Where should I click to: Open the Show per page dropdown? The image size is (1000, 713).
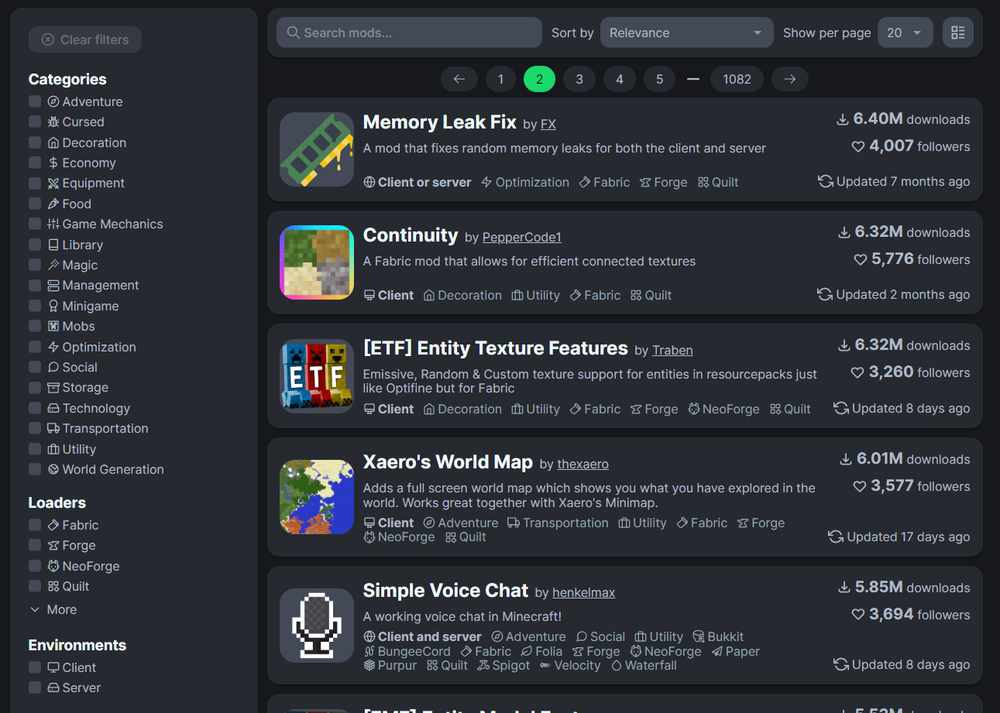pos(905,33)
